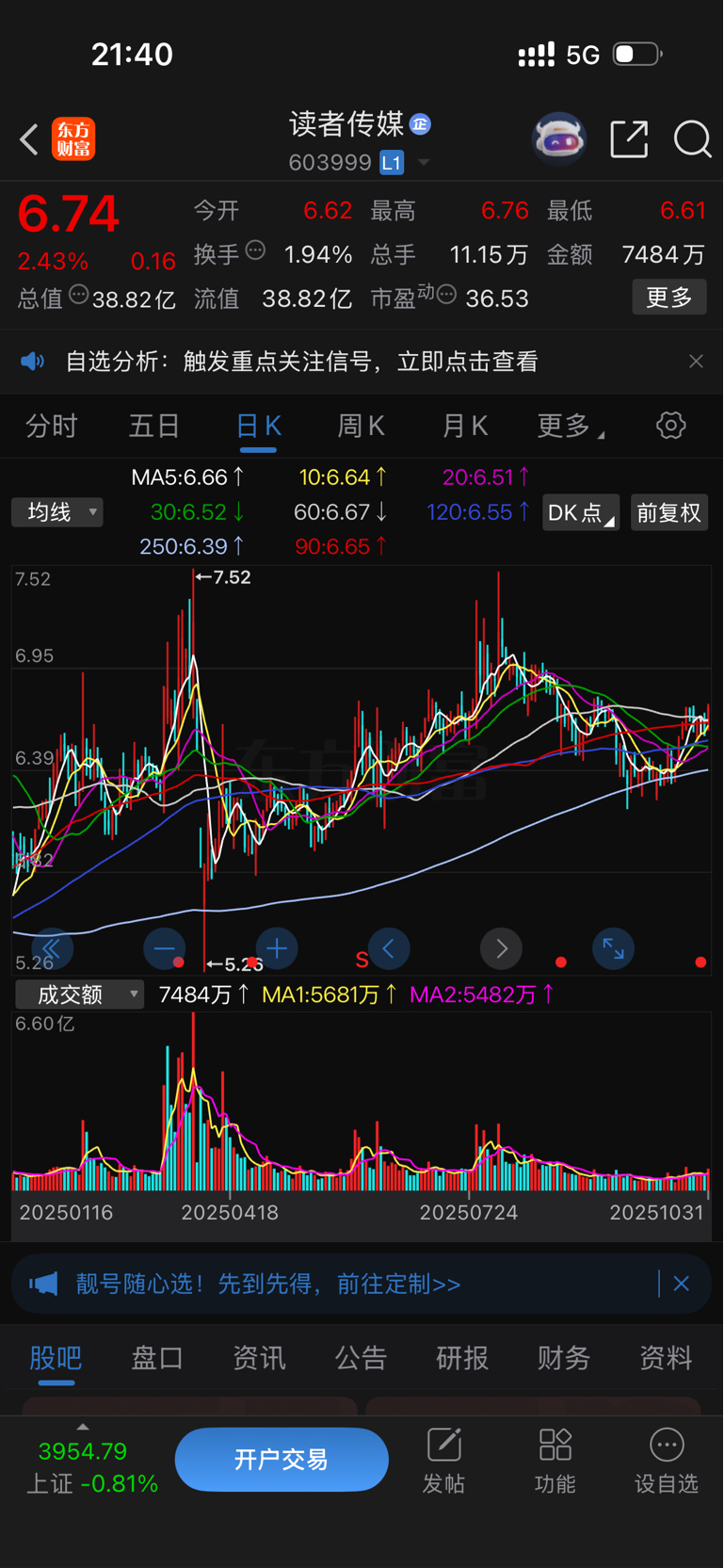Image resolution: width=724 pixels, height=1568 pixels.
Task: Zoom out chart with minus button
Action: (x=165, y=948)
